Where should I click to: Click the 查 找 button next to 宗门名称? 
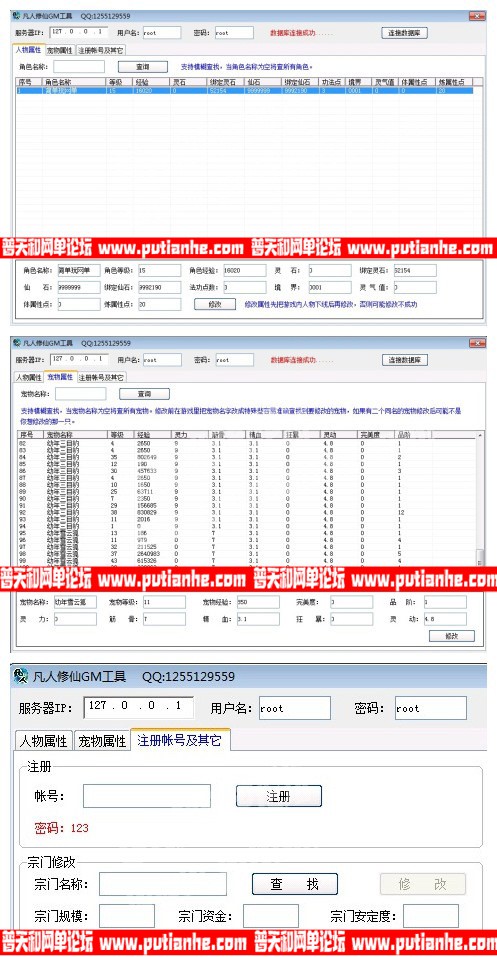(x=294, y=884)
